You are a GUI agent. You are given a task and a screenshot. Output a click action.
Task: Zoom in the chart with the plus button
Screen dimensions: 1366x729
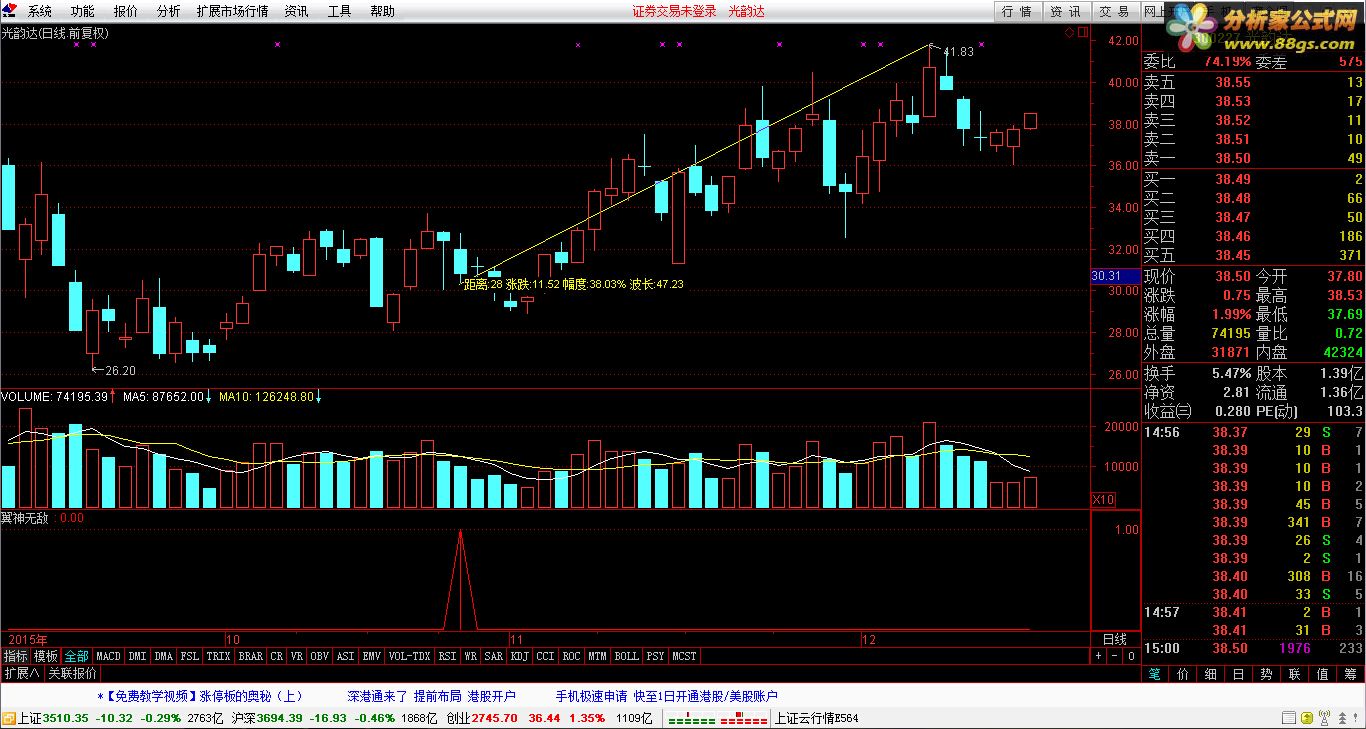(x=1098, y=656)
